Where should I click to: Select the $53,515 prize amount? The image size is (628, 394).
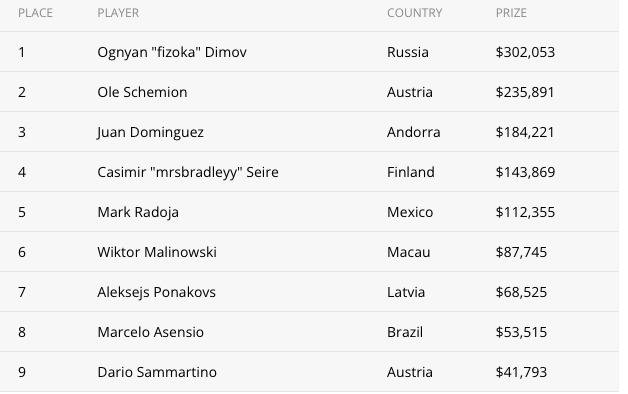coord(521,332)
